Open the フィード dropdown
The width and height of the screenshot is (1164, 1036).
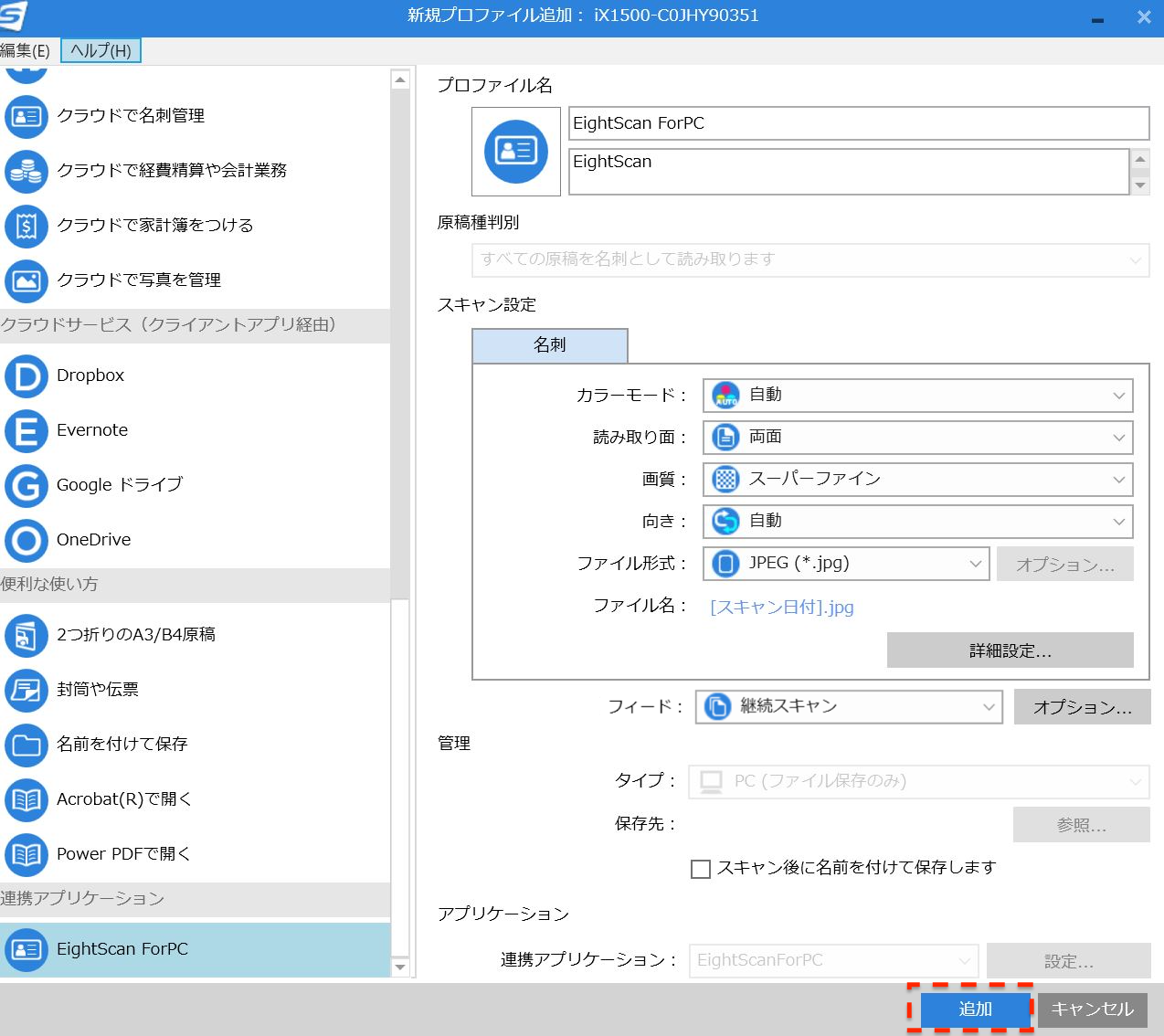[x=849, y=706]
